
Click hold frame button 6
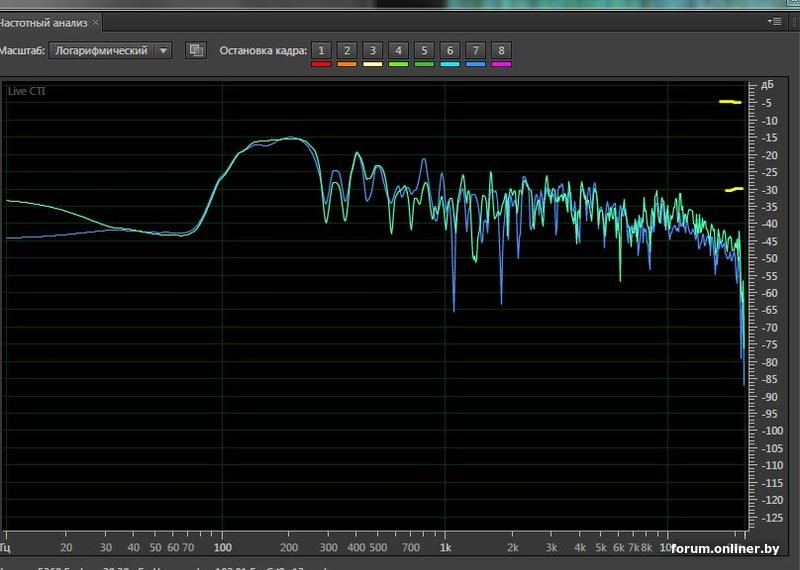pos(450,50)
